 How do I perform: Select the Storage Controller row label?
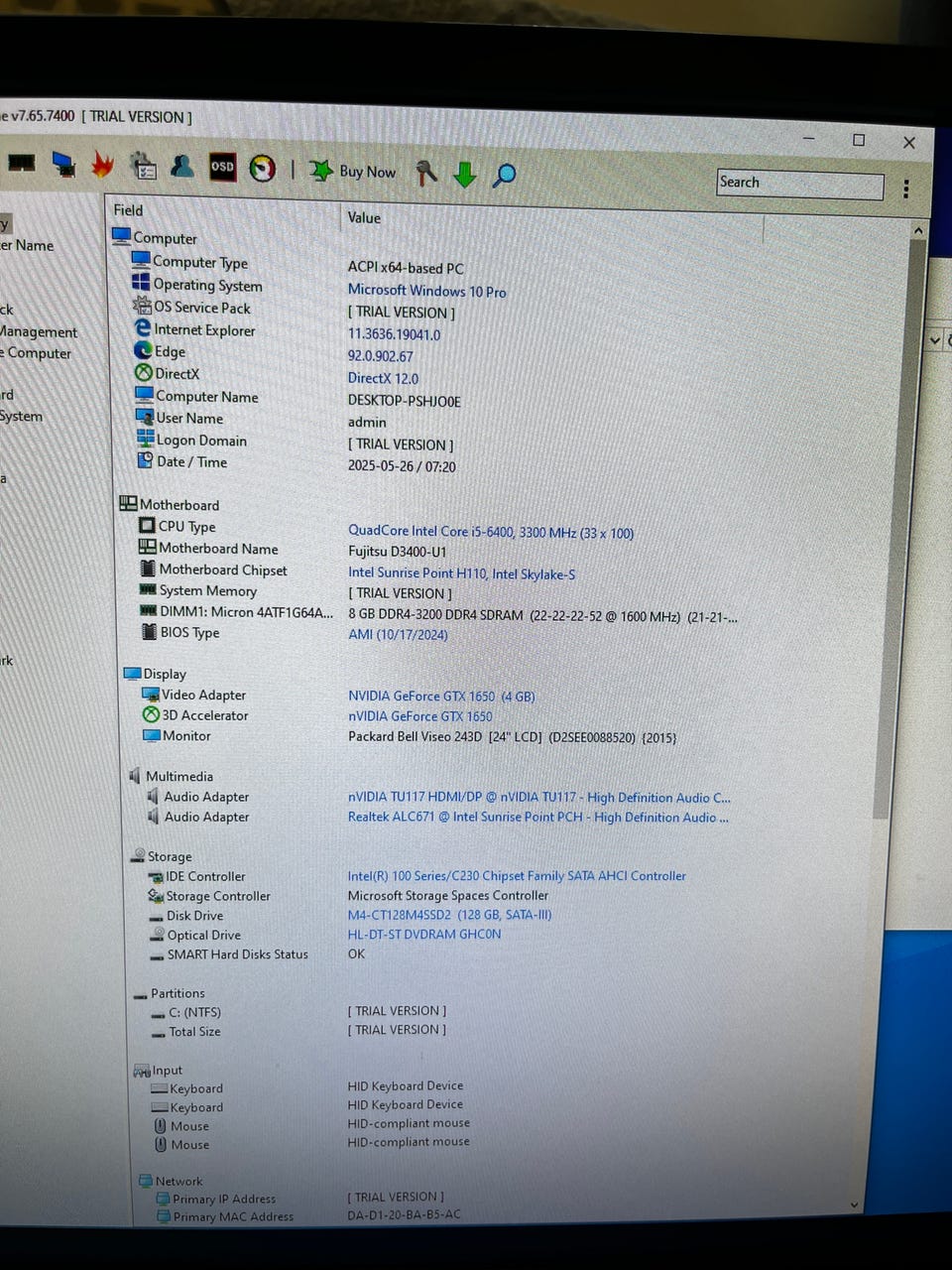(x=218, y=895)
